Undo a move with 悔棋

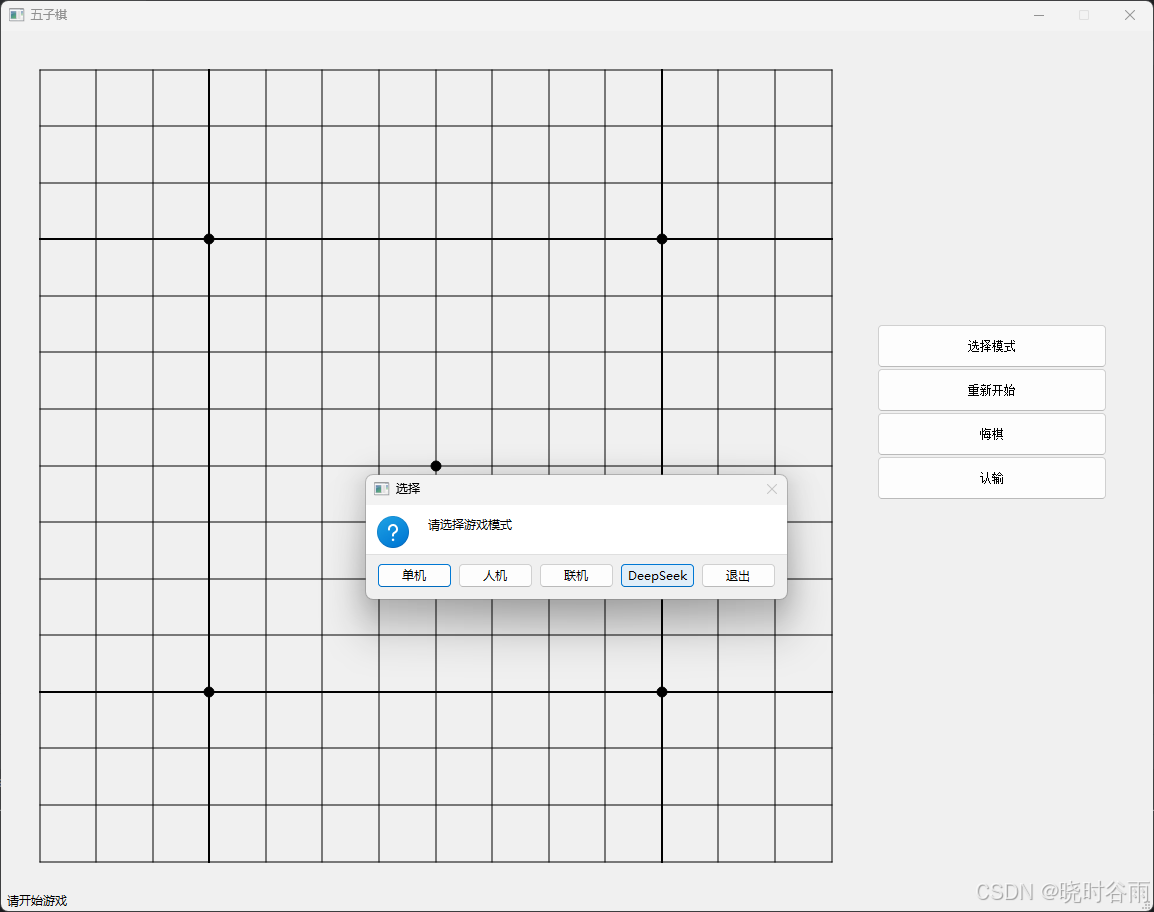pos(991,434)
